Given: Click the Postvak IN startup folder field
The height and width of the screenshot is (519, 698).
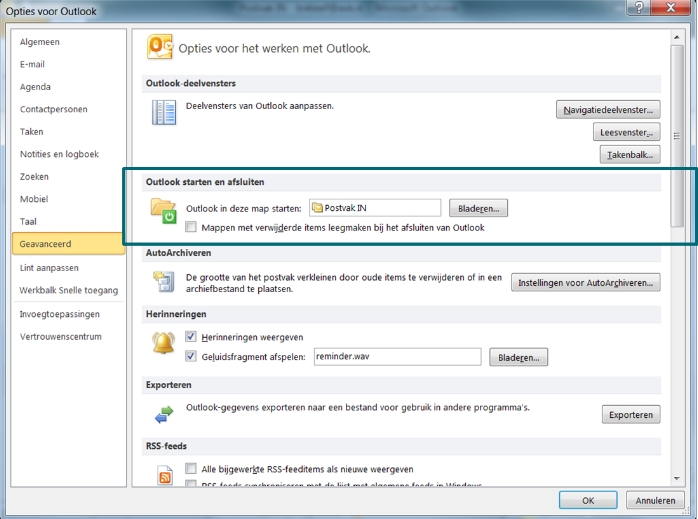Looking at the screenshot, I should (375, 208).
